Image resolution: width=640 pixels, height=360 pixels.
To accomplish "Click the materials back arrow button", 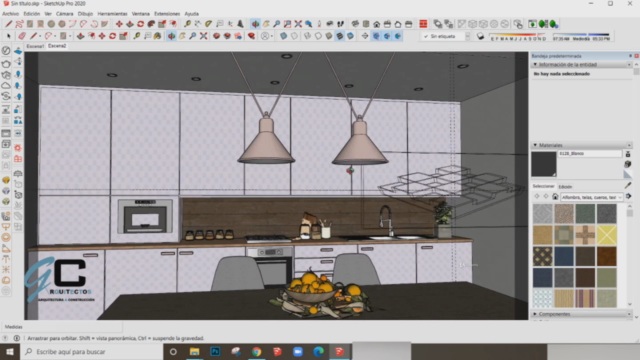I will coord(537,197).
